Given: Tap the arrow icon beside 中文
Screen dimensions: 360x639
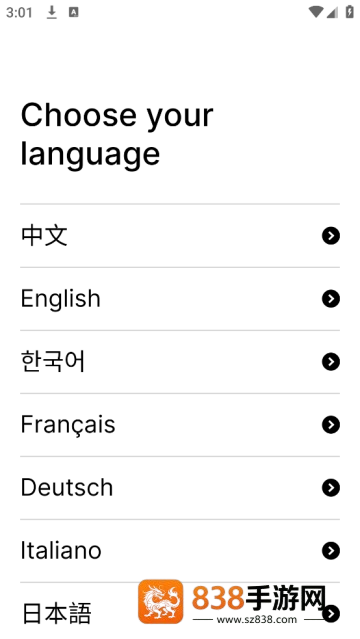Looking at the screenshot, I should (x=331, y=236).
